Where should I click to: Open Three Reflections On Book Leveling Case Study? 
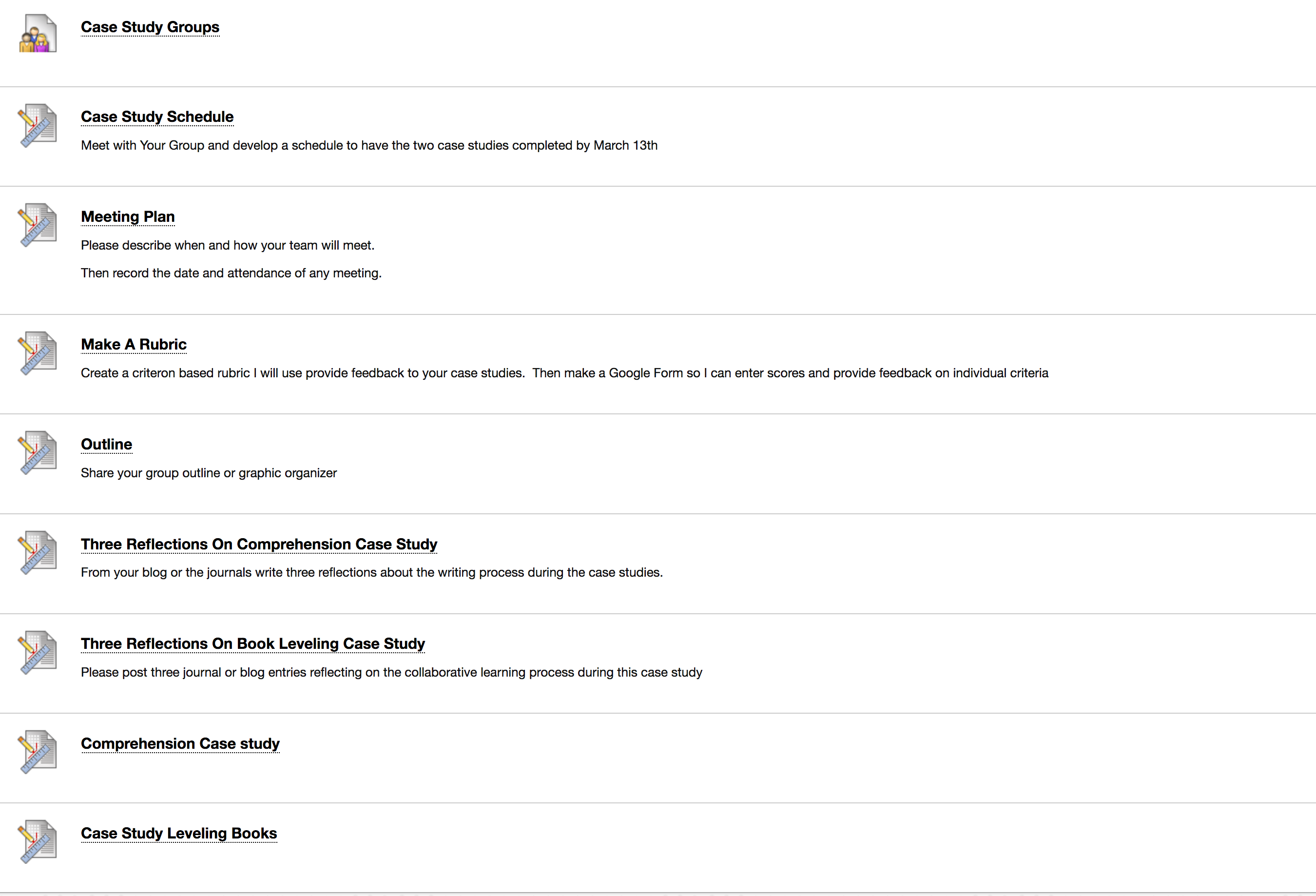(x=252, y=644)
